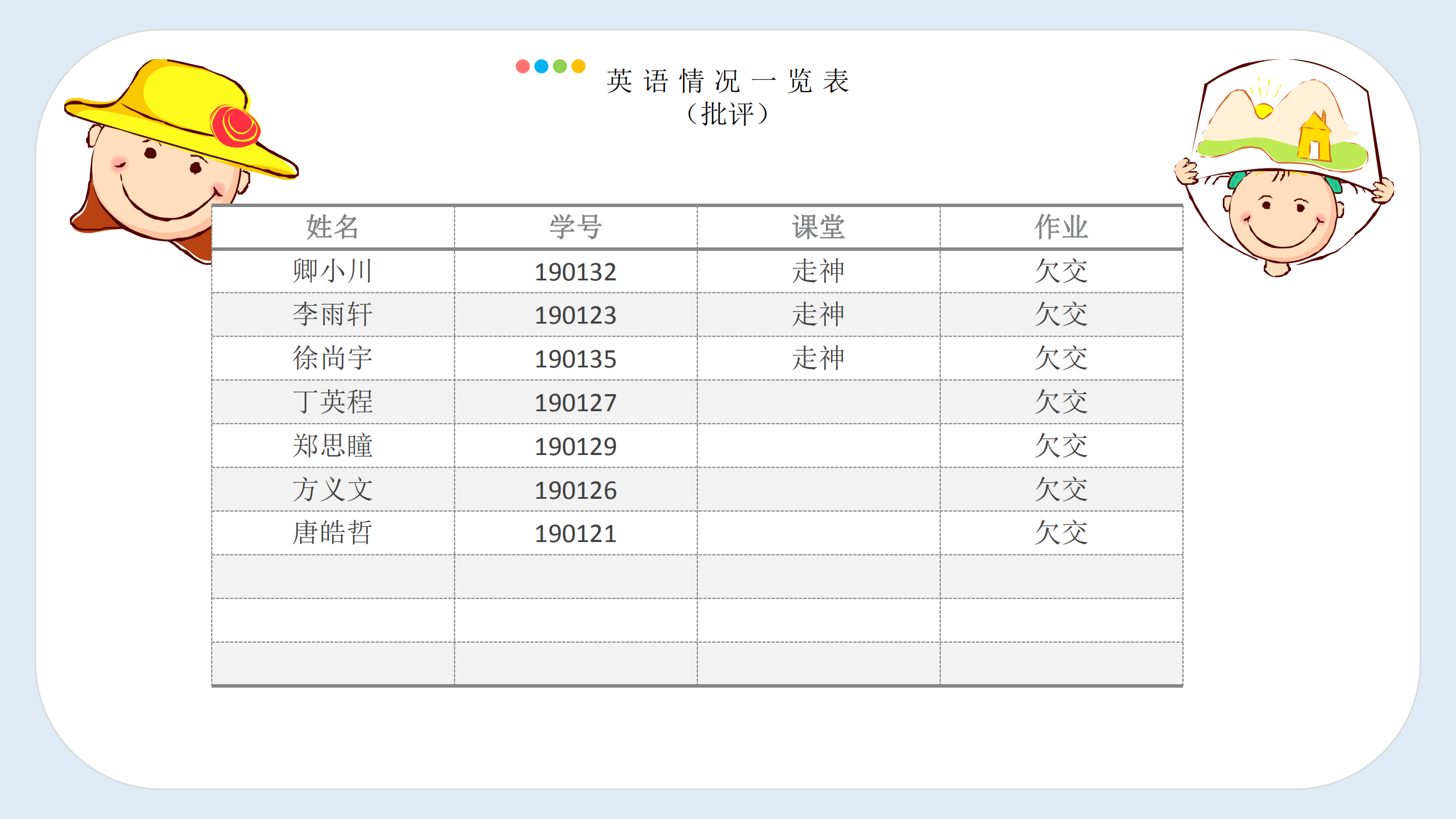Screen dimensions: 1456x819
Task: Click the 学号 column header
Action: point(576,227)
